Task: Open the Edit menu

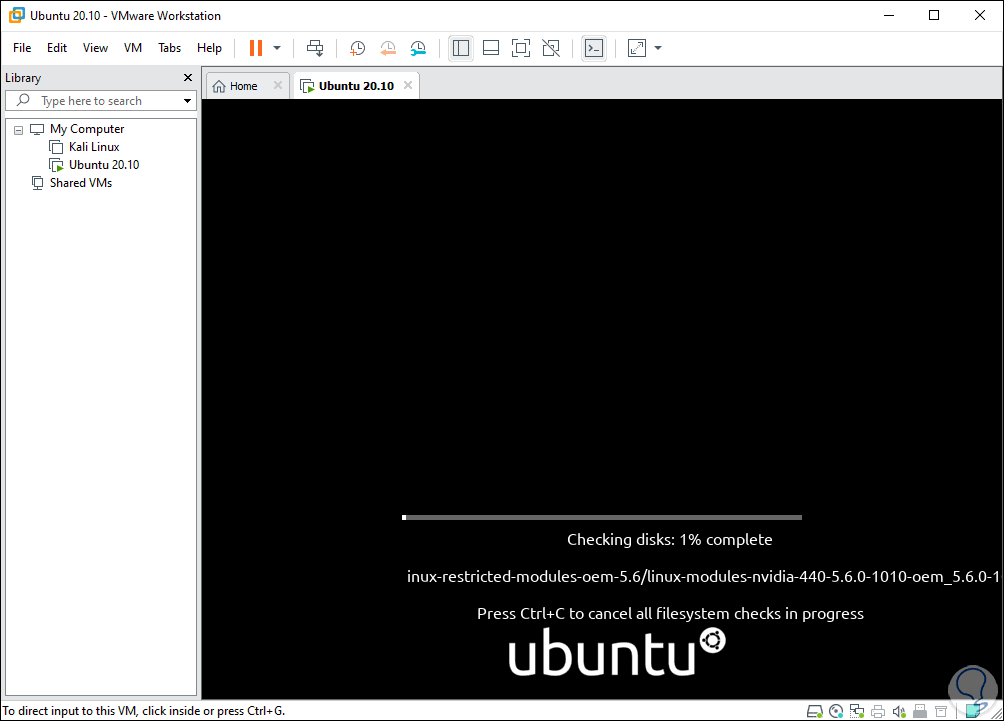Action: 56,48
